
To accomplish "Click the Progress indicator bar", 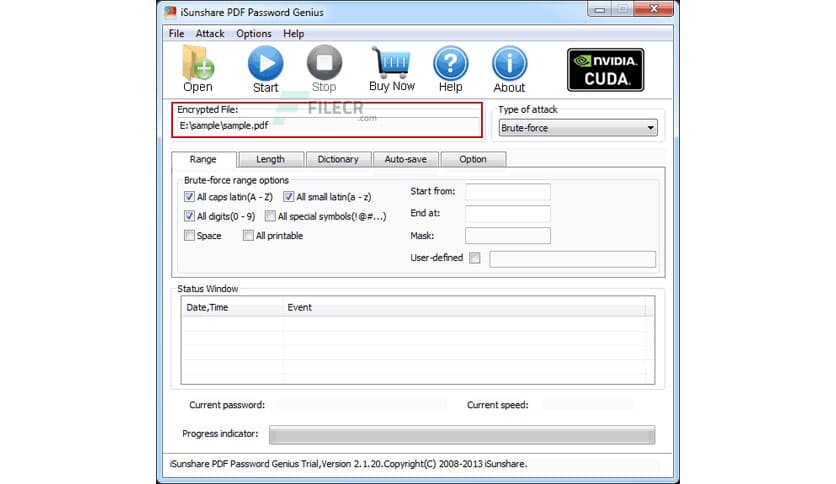I will 462,434.
